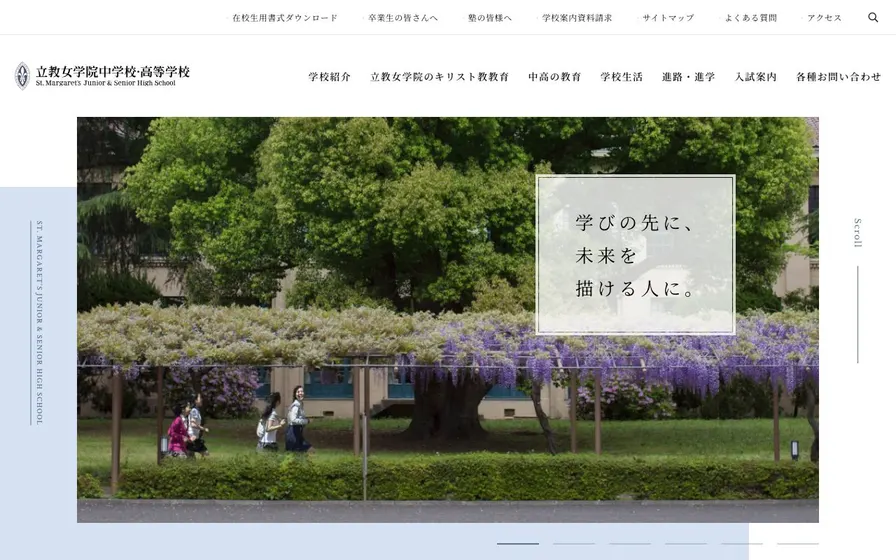This screenshot has width=896, height=560.
Task: Click the St. Margaret's school crest logo
Action: click(x=22, y=76)
